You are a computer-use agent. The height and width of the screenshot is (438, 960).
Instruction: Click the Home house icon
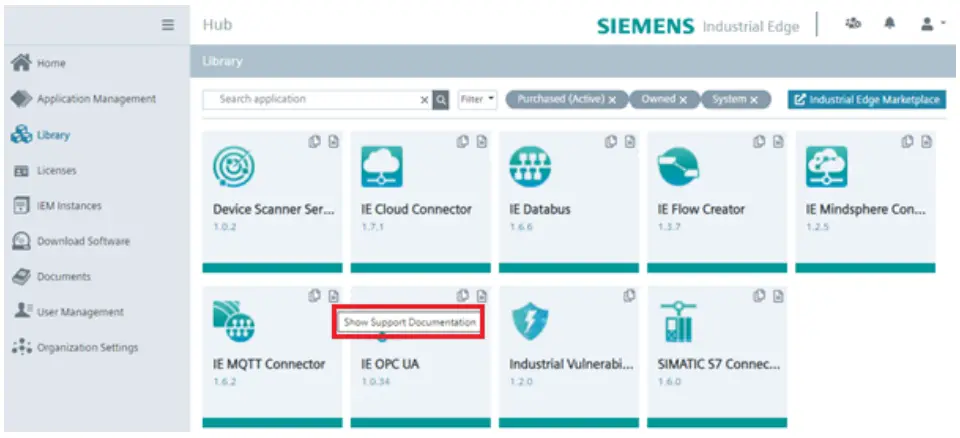coord(21,62)
